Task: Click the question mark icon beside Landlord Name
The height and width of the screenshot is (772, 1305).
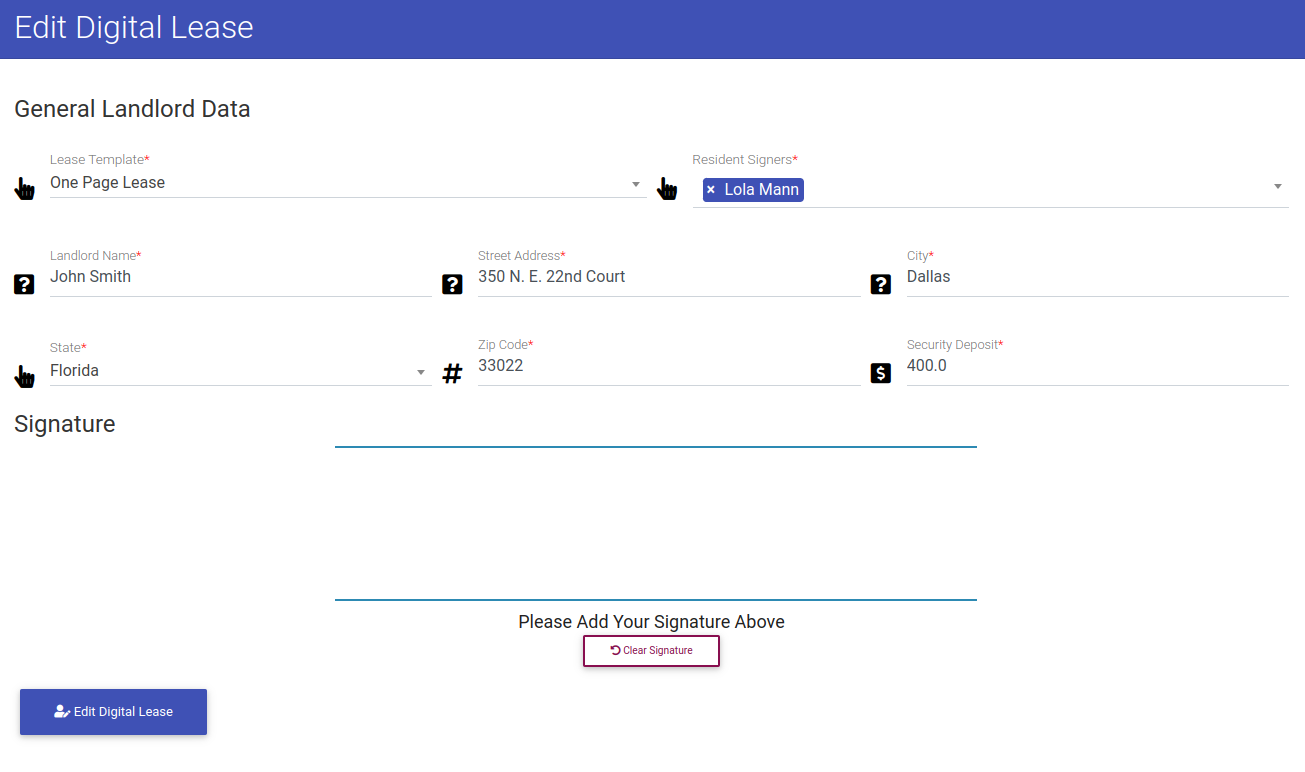Action: pyautogui.click(x=24, y=285)
